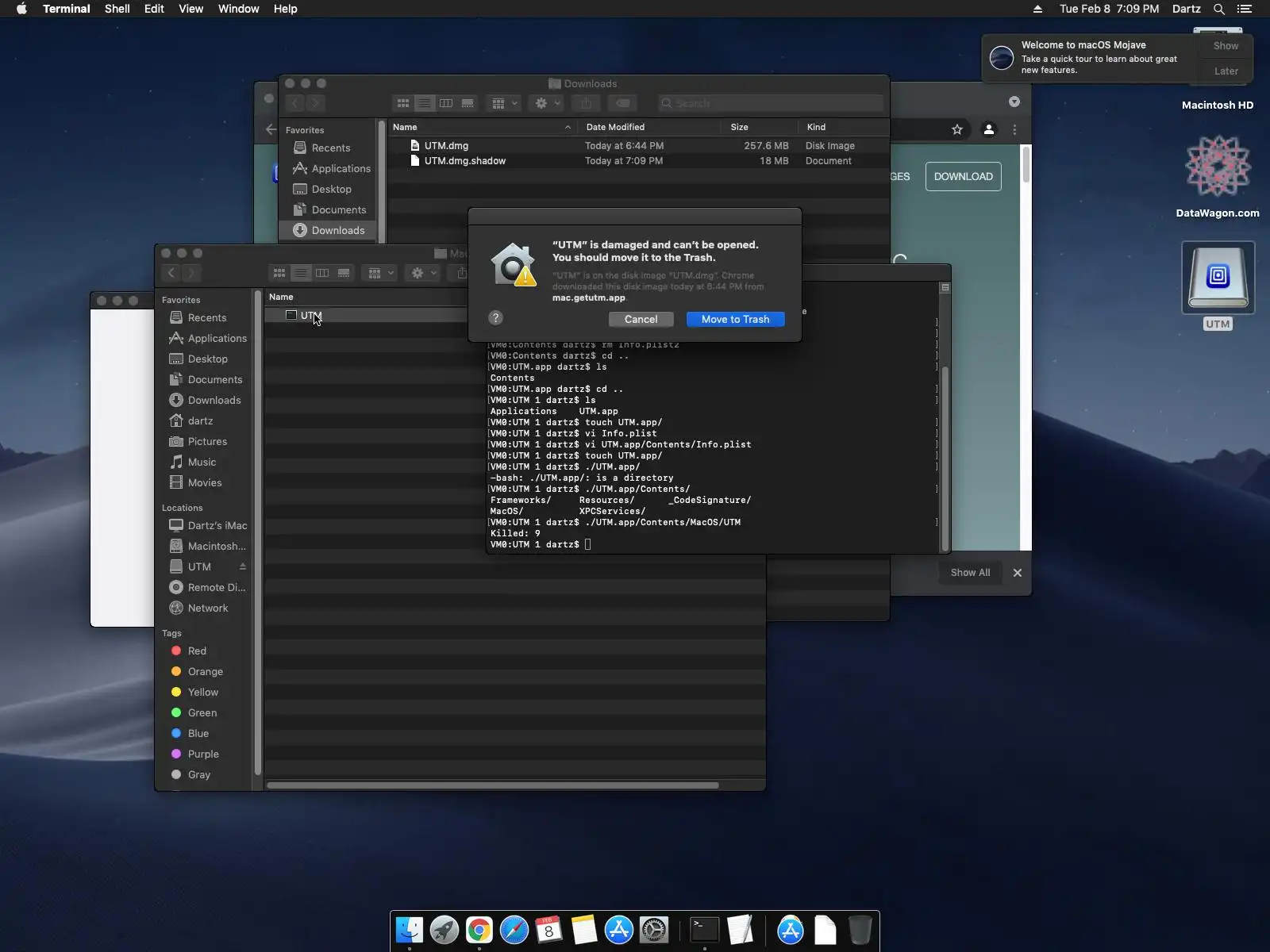Click Share button in Downloads window toolbar
This screenshot has height=952, width=1270.
click(586, 103)
